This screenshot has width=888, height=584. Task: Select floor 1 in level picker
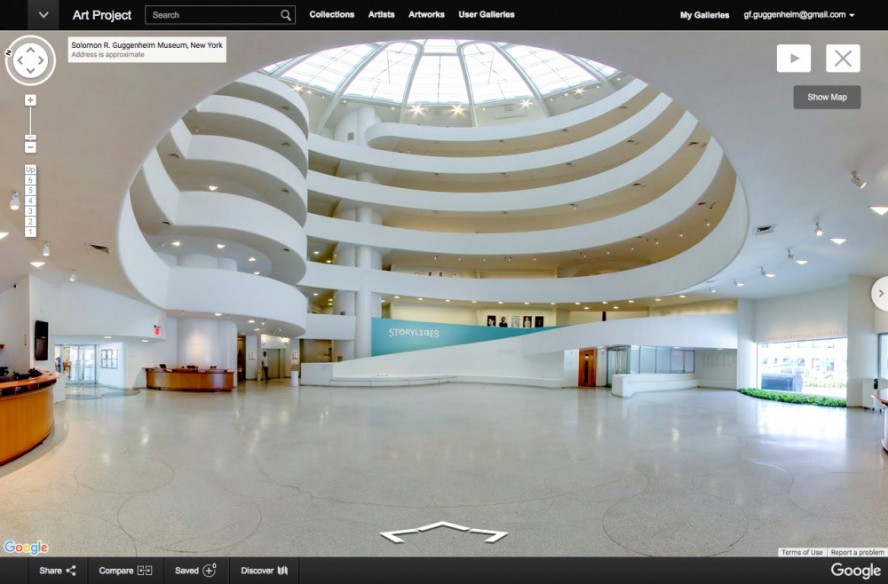click(30, 232)
